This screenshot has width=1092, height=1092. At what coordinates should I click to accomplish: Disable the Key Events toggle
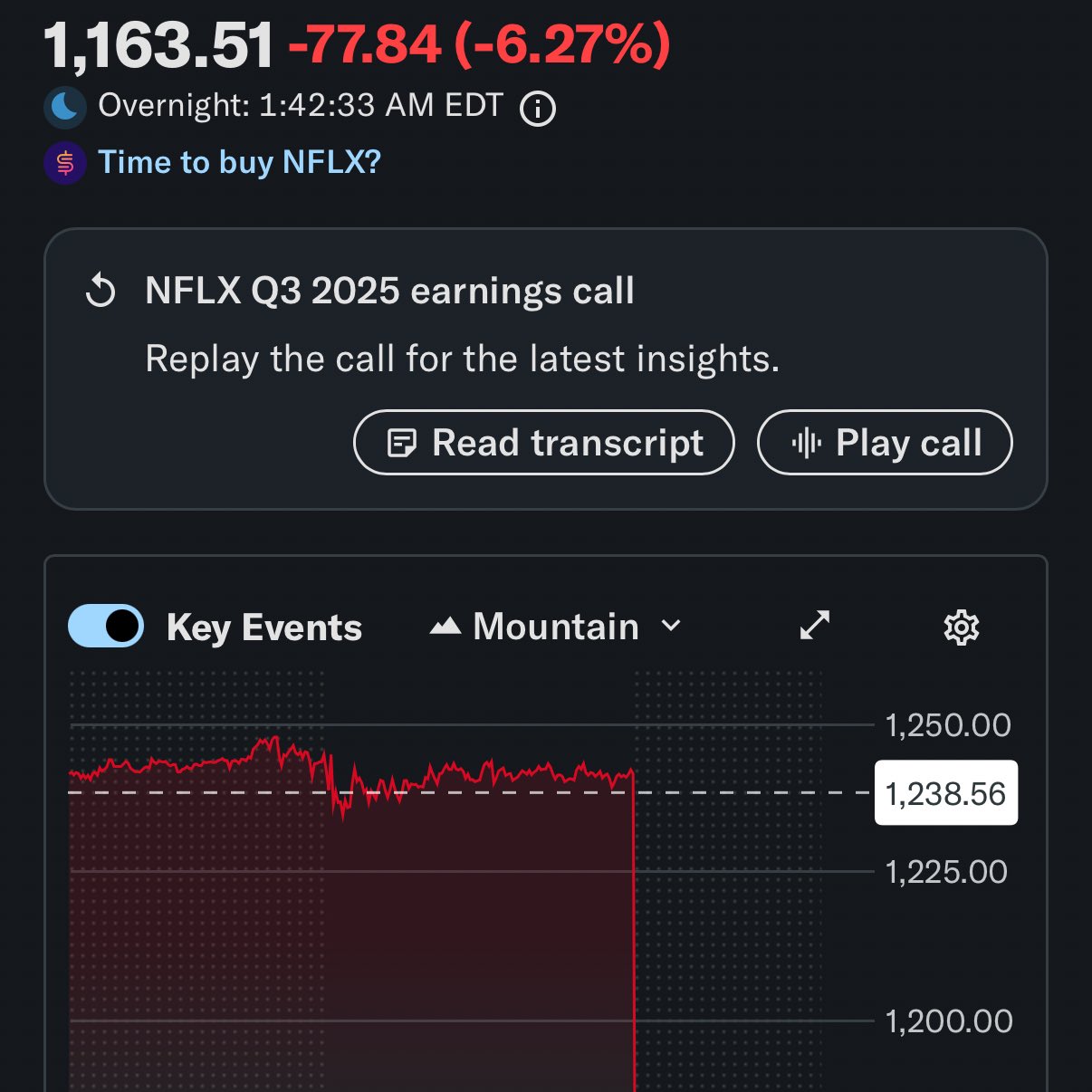(x=106, y=627)
